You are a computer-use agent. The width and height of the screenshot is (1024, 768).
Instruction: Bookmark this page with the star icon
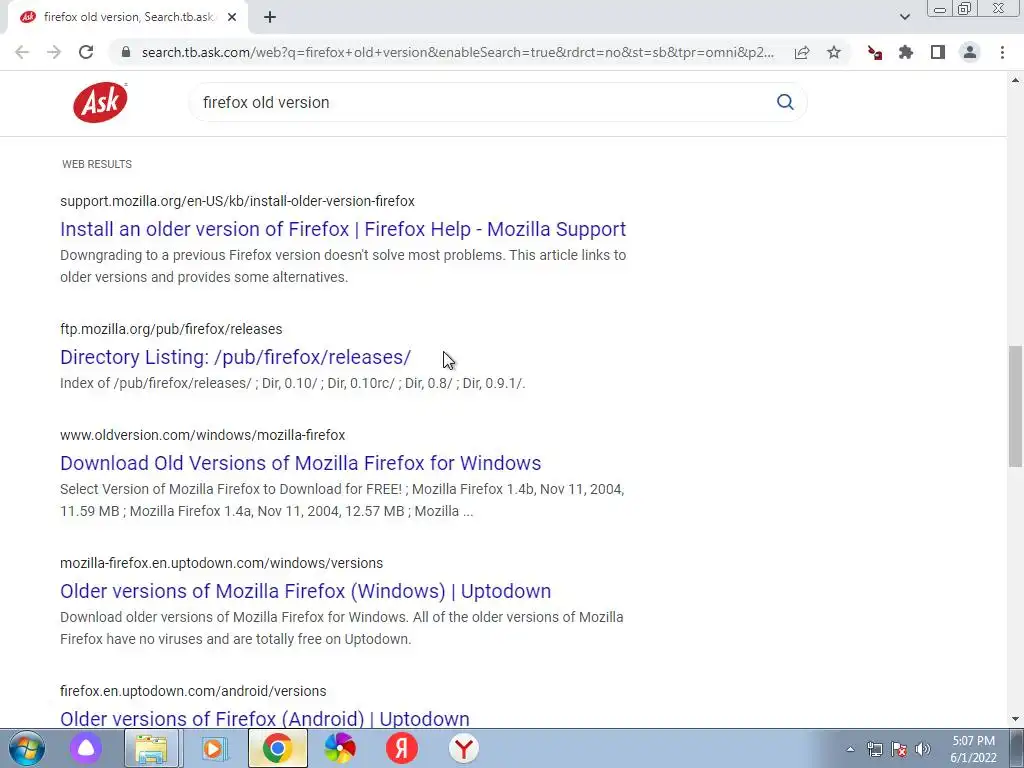834,52
